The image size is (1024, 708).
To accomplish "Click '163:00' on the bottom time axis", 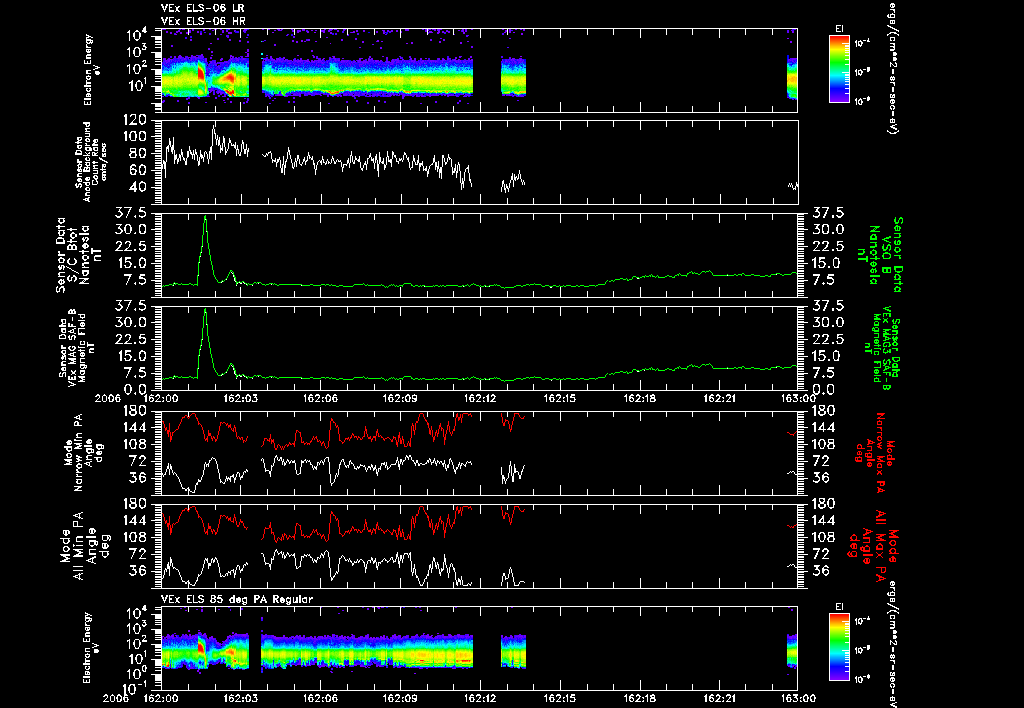I will [798, 698].
